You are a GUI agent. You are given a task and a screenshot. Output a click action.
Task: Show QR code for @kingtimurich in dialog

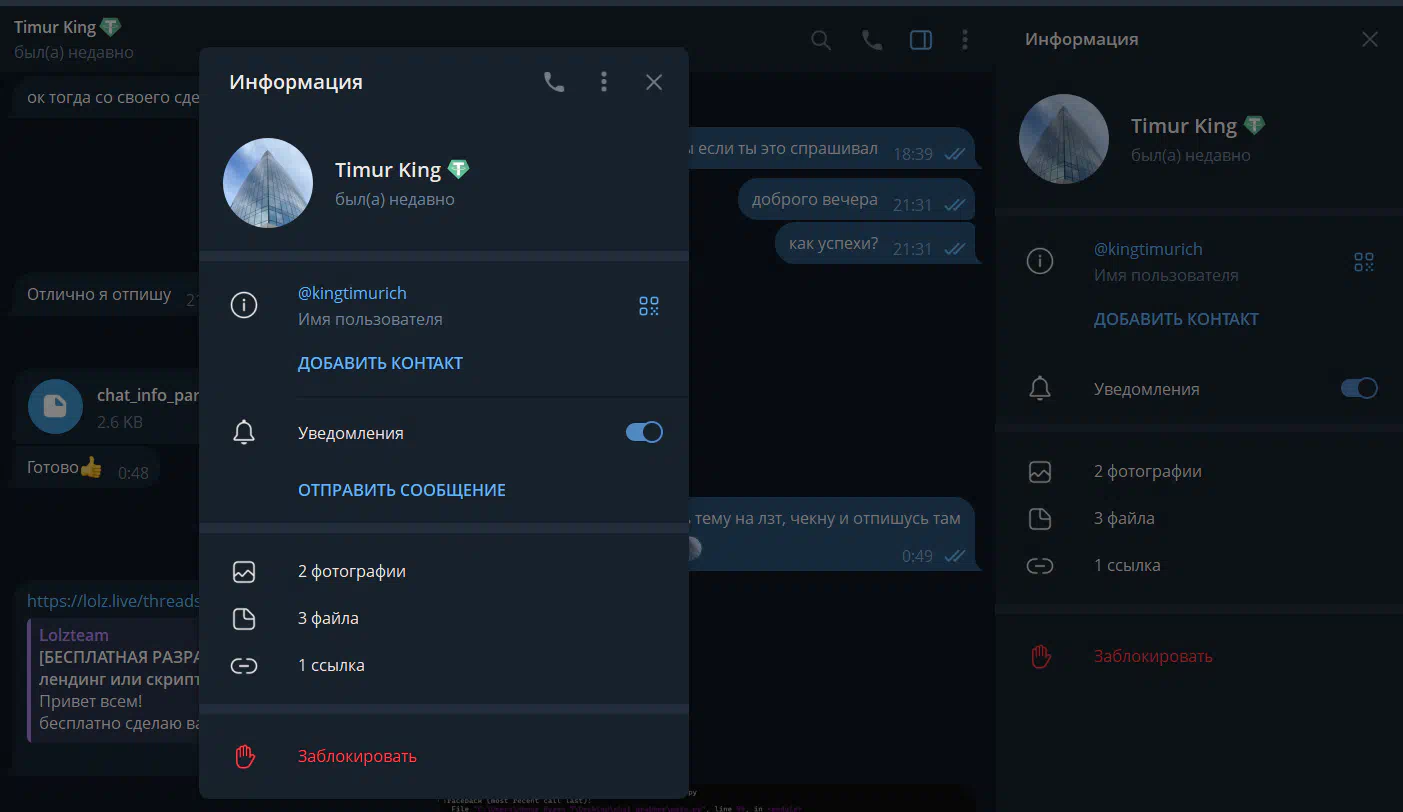(649, 306)
